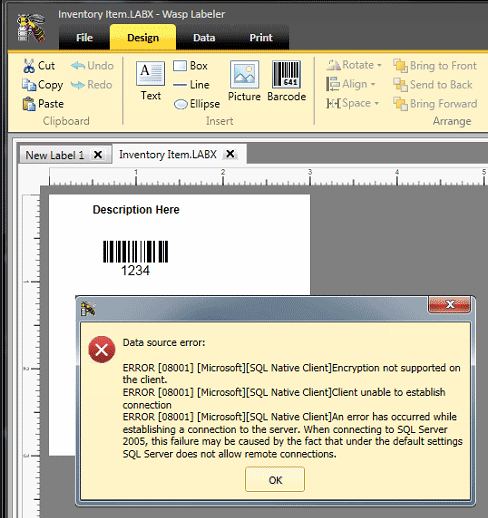Click the Undo arrow icon

78,66
